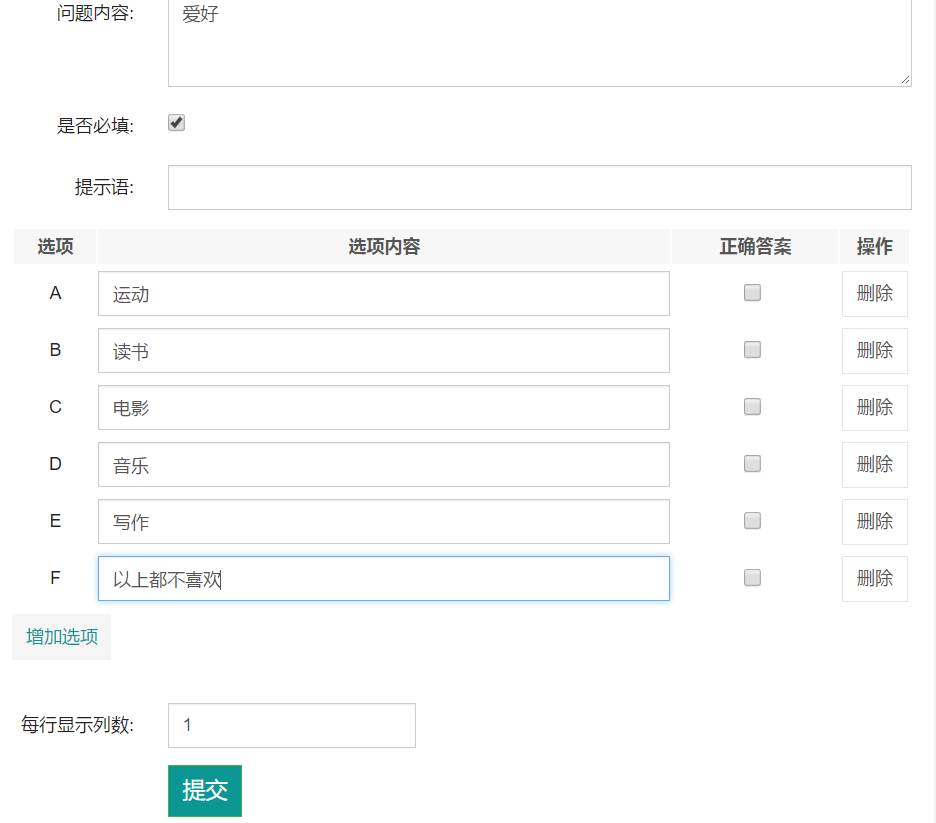936x823 pixels.
Task: Remove the 读书 option row
Action: click(x=874, y=351)
